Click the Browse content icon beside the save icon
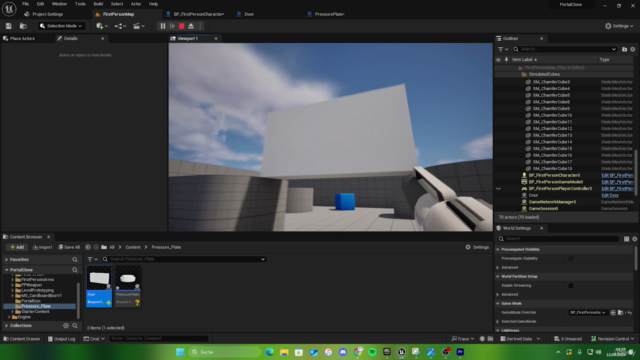The image size is (640, 360). coord(23,26)
